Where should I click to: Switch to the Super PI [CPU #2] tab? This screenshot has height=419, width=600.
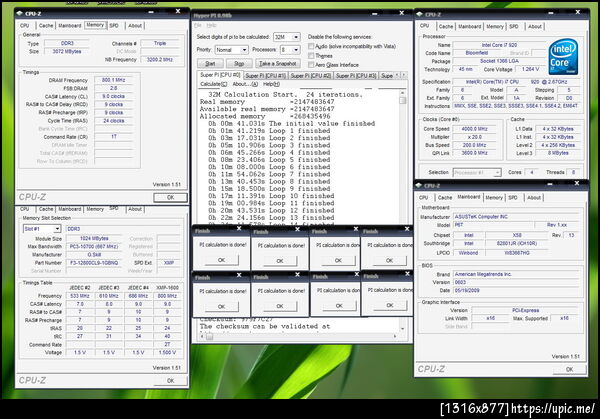coord(310,76)
